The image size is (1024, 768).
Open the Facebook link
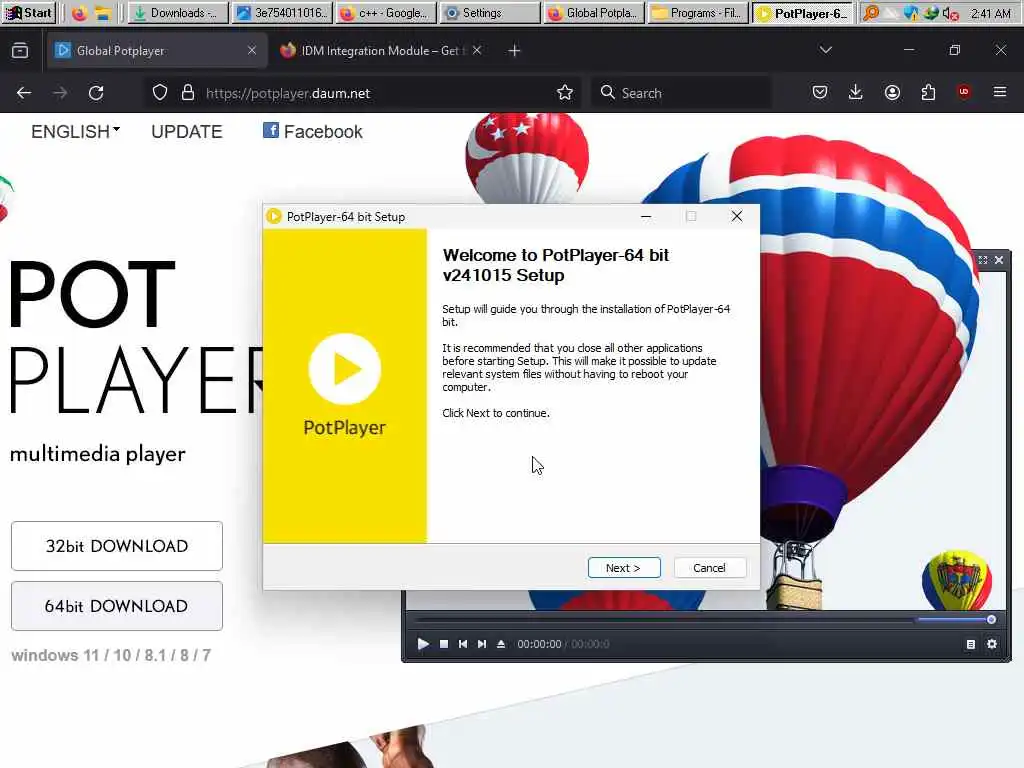[x=313, y=131]
